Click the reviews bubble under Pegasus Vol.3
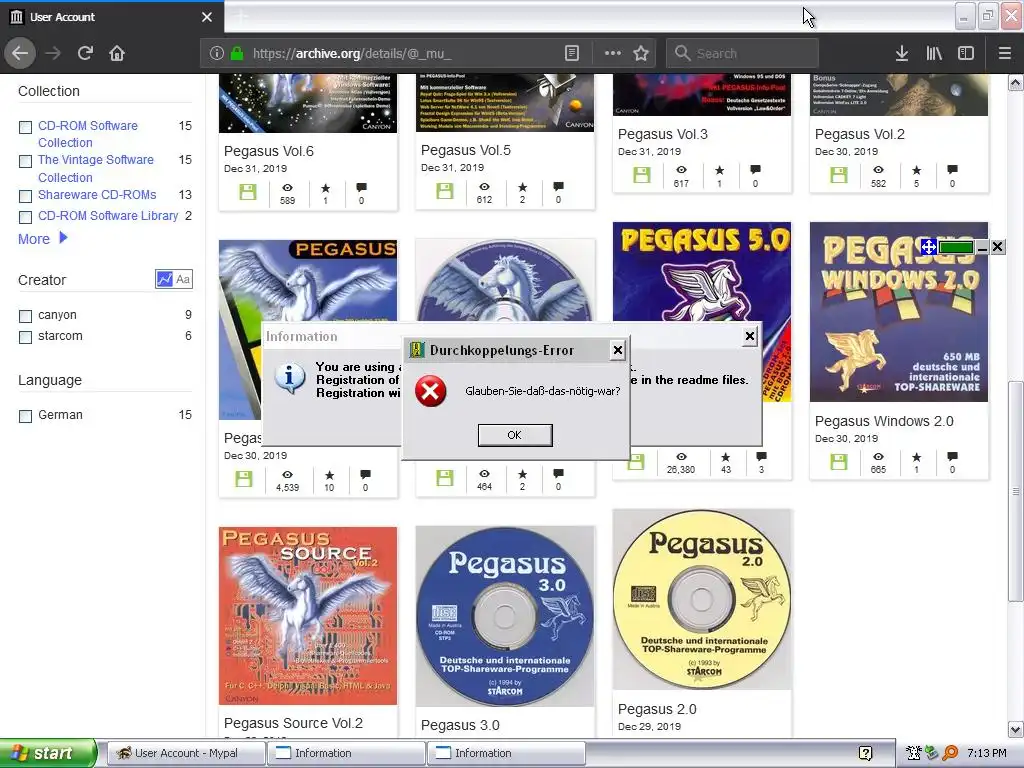The height and width of the screenshot is (768, 1024). [x=755, y=170]
